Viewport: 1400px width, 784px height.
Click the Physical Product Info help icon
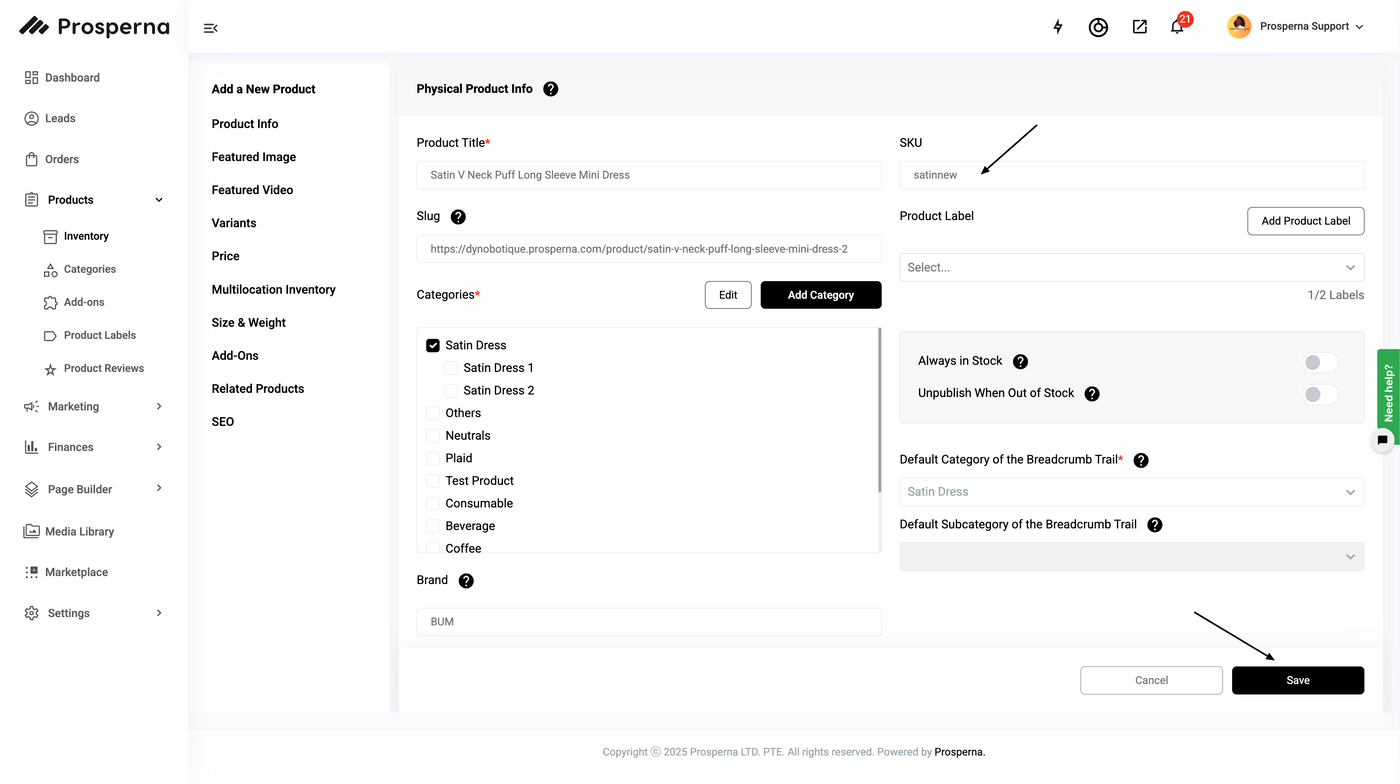pyautogui.click(x=551, y=89)
